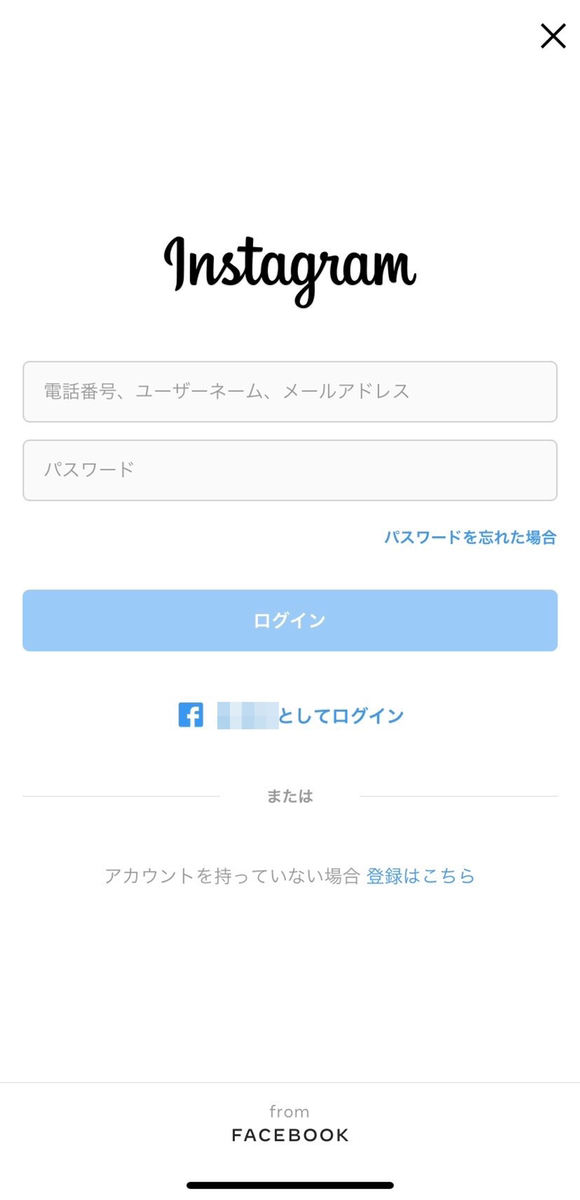Tap the empty area below 登録はこちら
Viewport: 580px width, 1200px height.
coord(290,985)
